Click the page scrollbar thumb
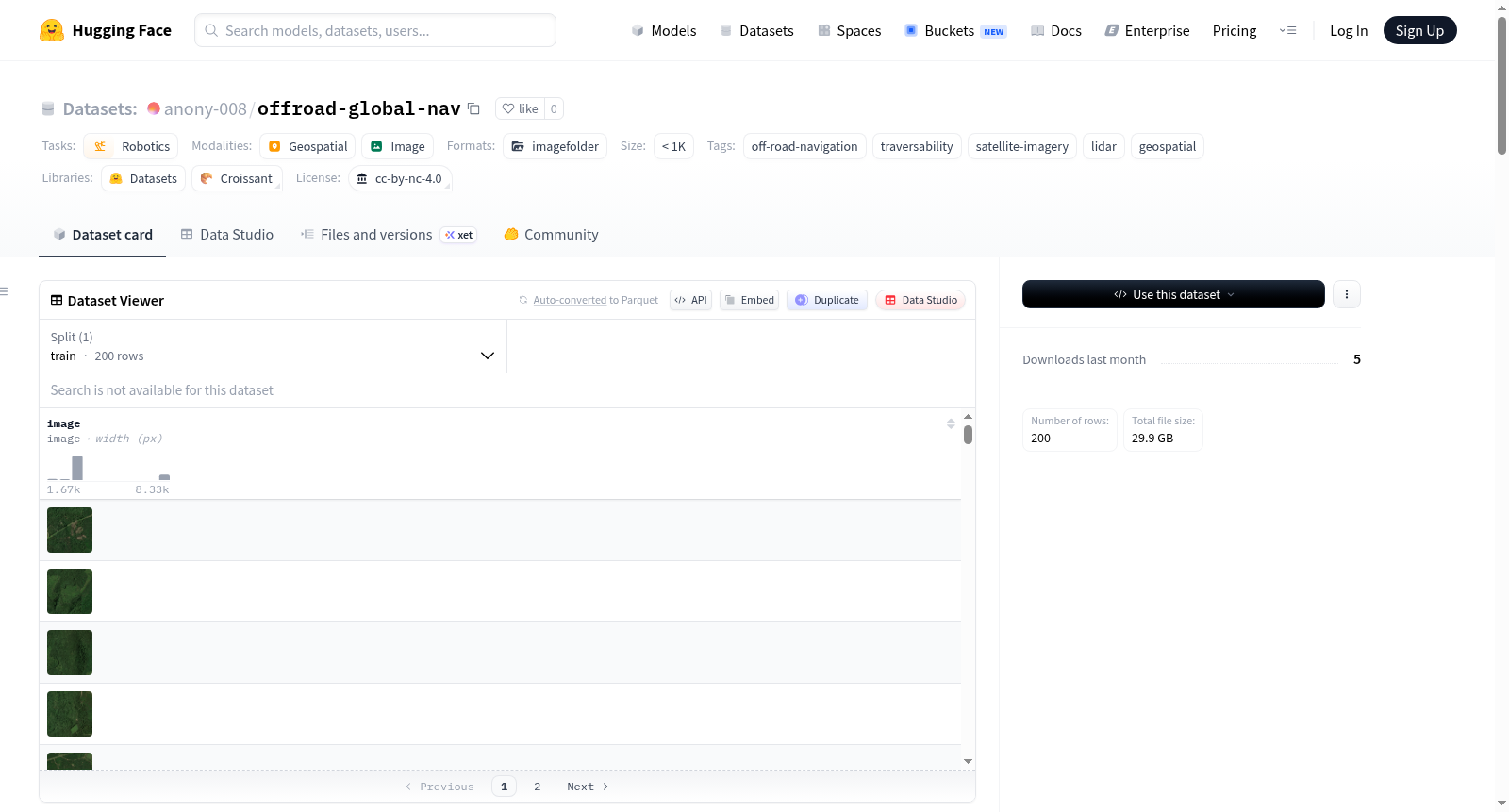 [x=1501, y=85]
